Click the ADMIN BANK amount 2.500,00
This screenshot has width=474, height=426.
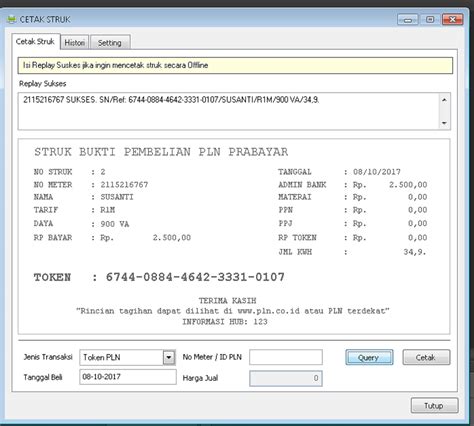tap(408, 185)
